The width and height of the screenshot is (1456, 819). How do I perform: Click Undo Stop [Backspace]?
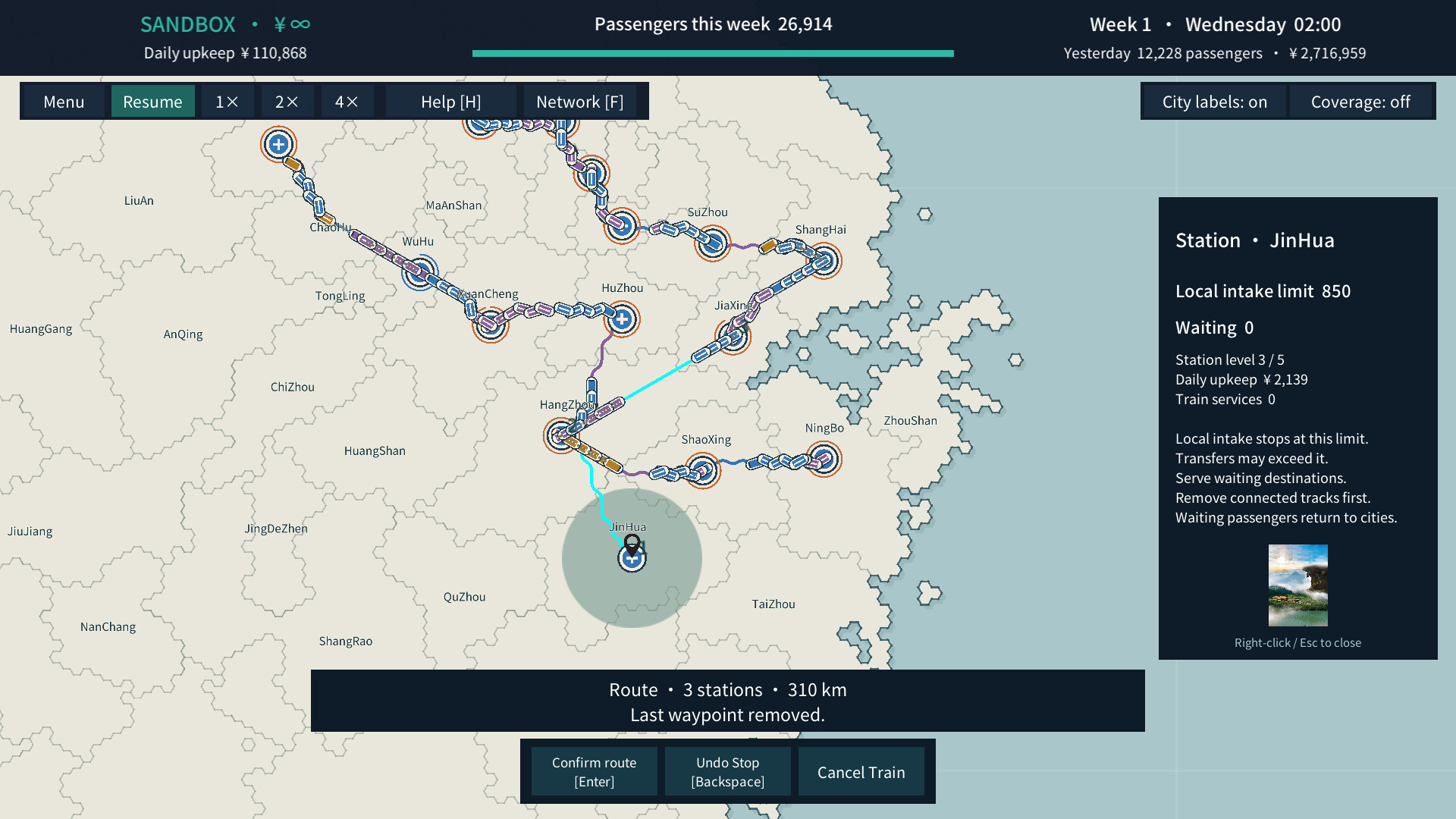point(728,772)
